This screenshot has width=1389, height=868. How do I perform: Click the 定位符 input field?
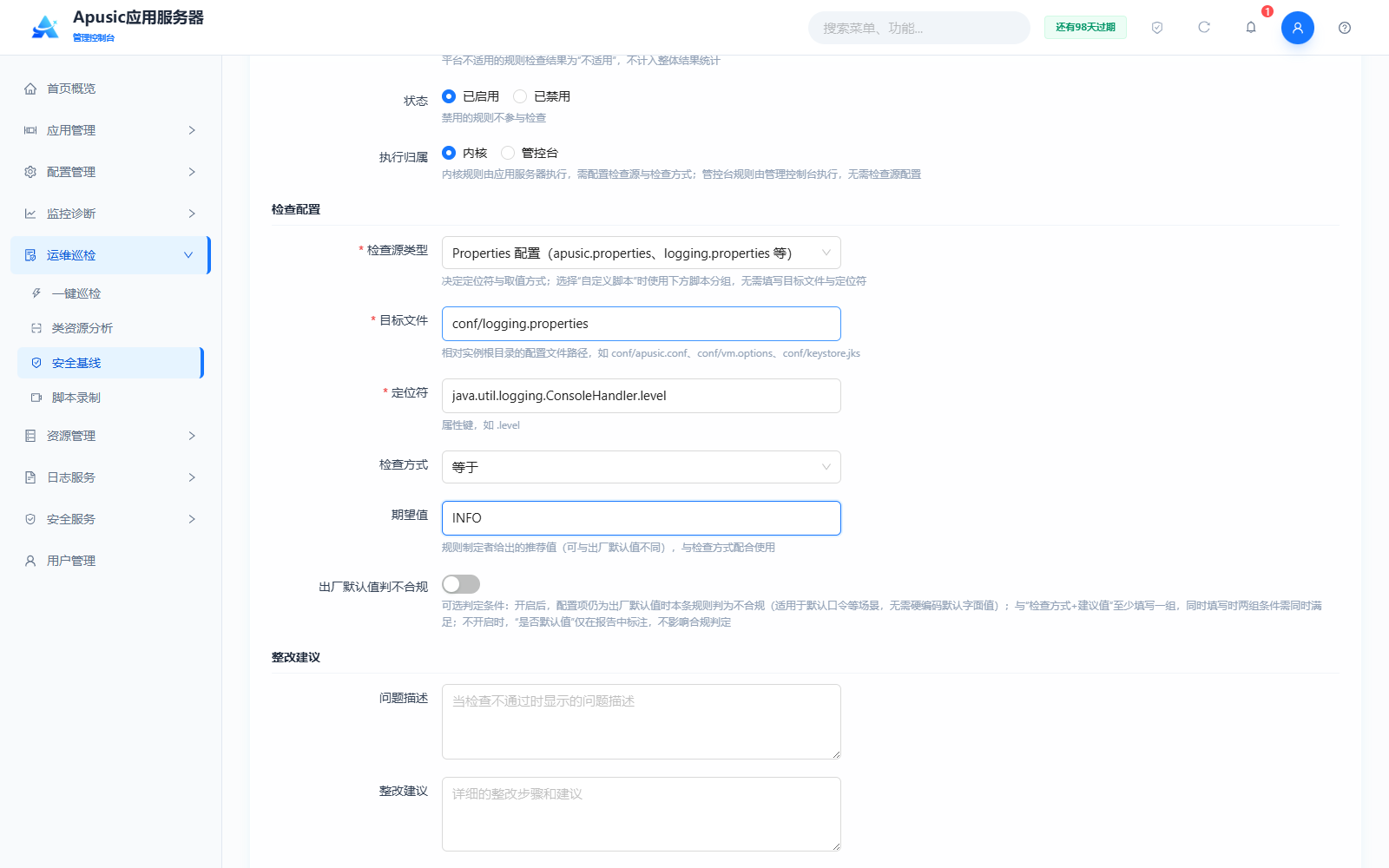click(642, 396)
